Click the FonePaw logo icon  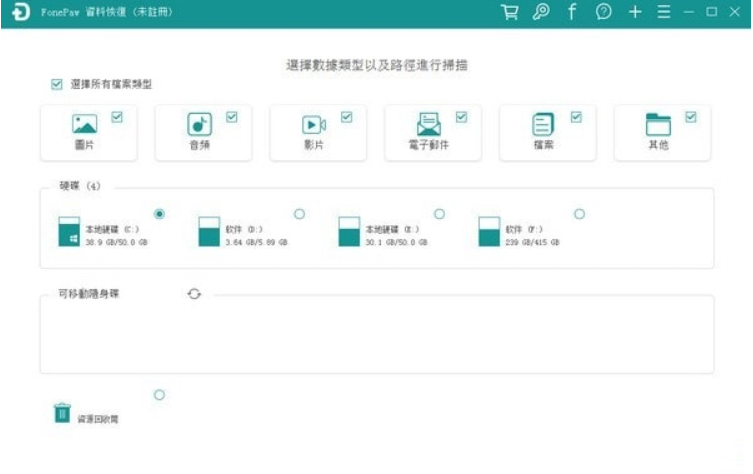[21, 12]
